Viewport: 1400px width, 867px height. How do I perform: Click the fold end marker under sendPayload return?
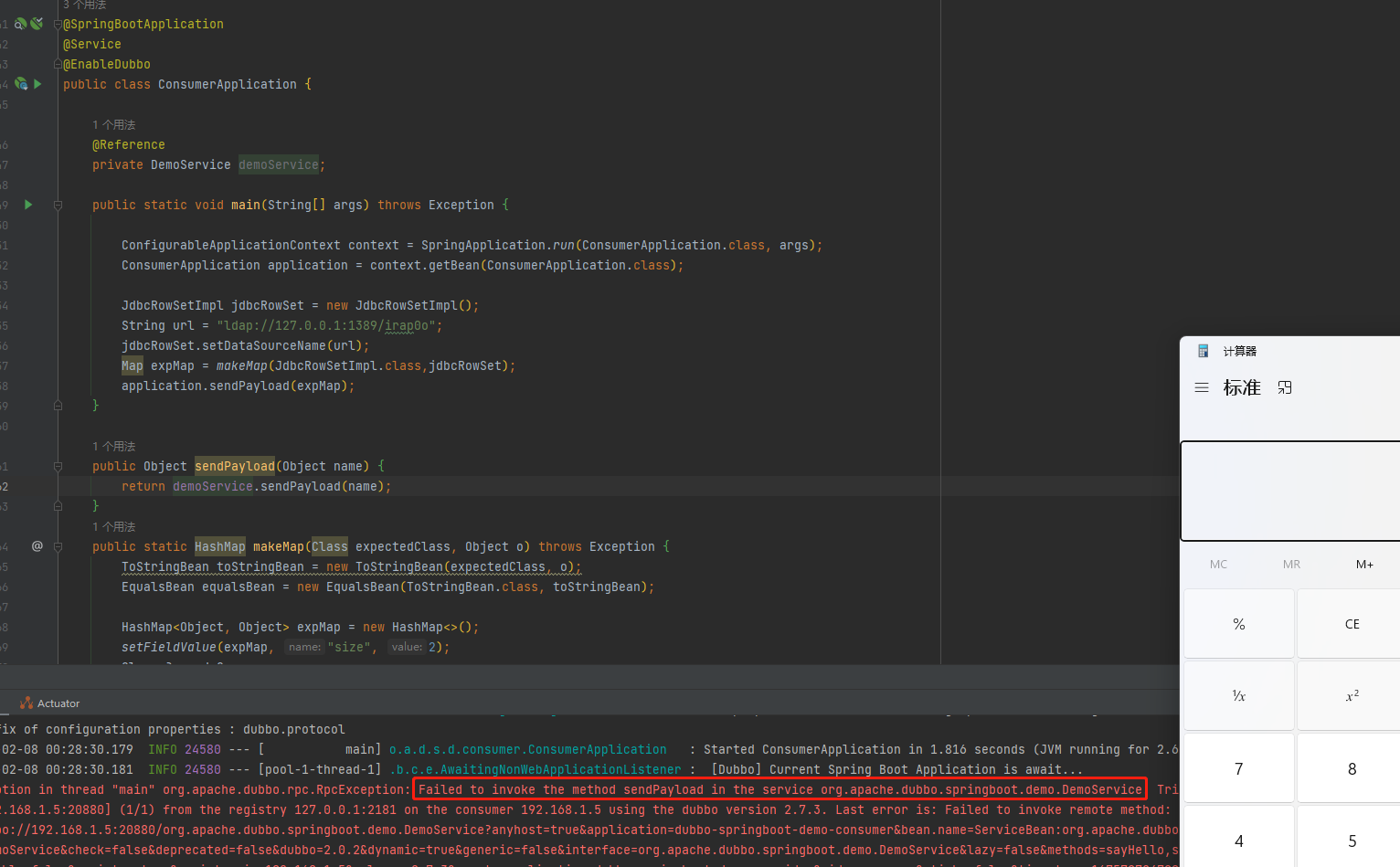point(58,505)
